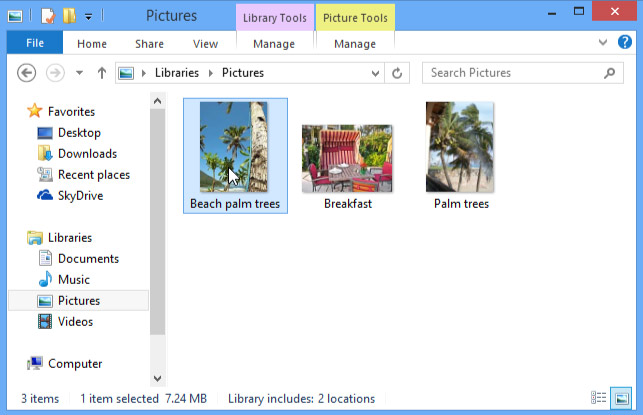Select the Breakfast picture thumbnail

coord(347,160)
